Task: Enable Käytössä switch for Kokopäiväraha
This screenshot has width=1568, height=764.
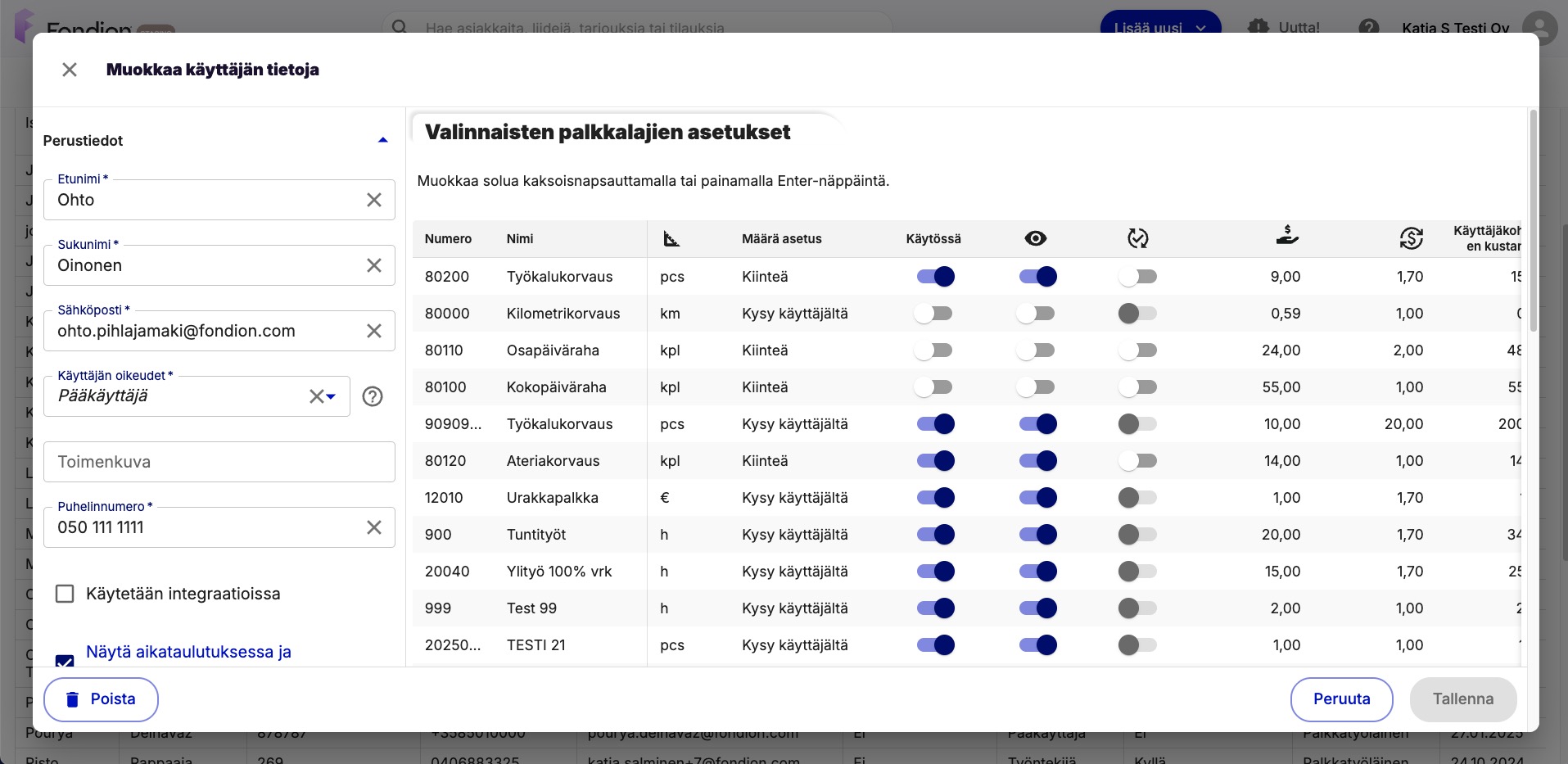Action: tap(933, 387)
